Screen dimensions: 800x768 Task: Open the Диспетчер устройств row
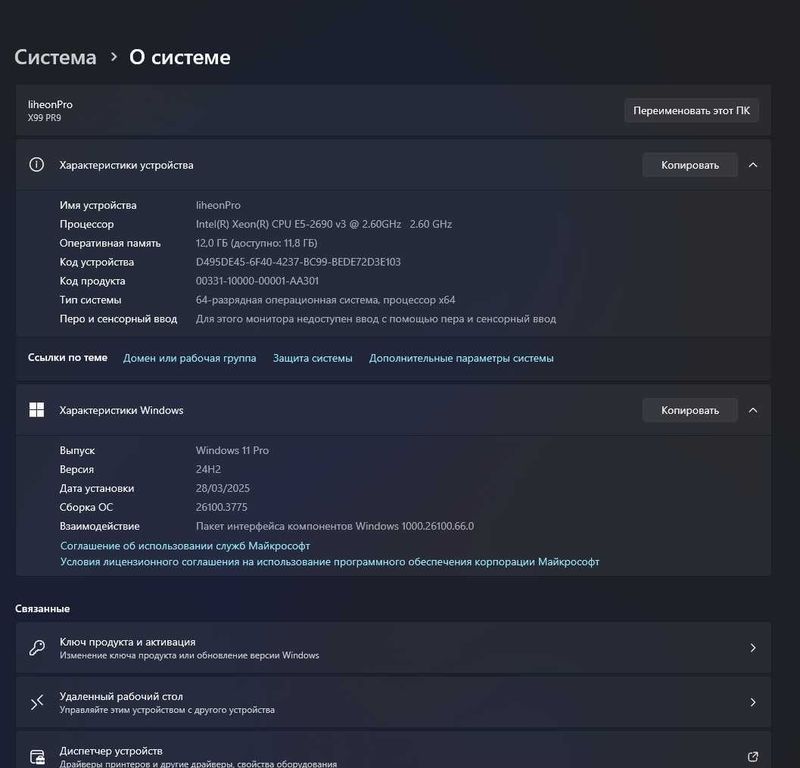(x=393, y=750)
